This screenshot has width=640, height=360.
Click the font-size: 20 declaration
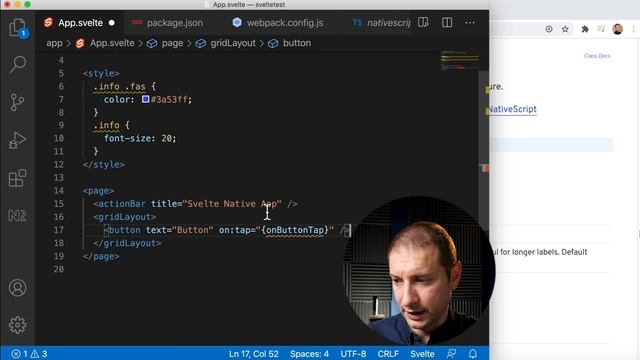tap(140, 138)
